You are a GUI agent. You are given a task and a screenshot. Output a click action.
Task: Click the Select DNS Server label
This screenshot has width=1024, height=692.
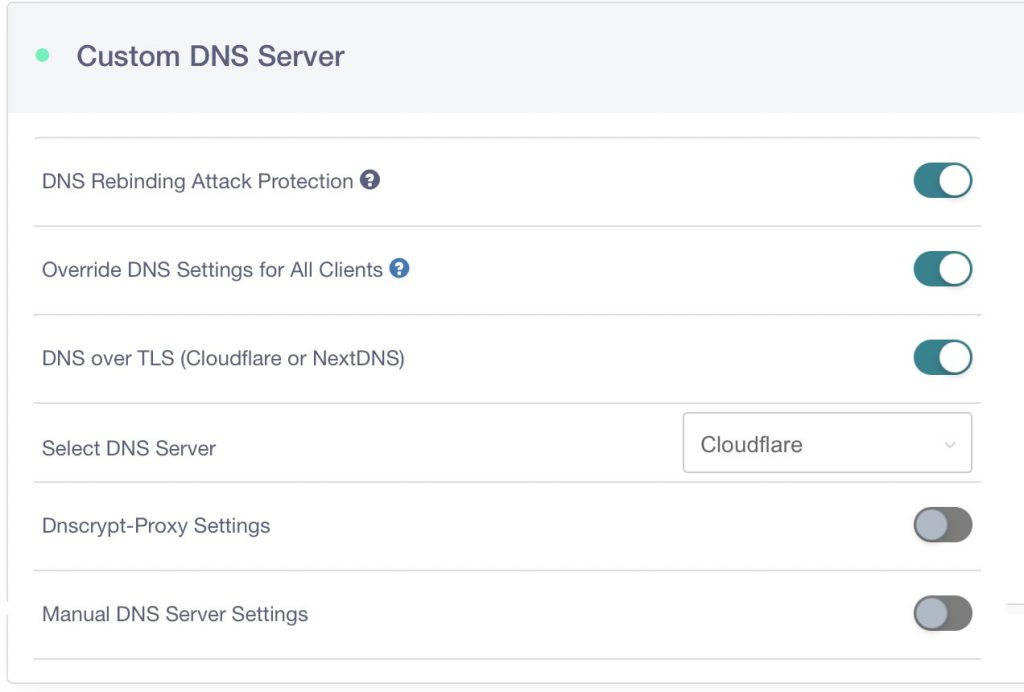128,448
